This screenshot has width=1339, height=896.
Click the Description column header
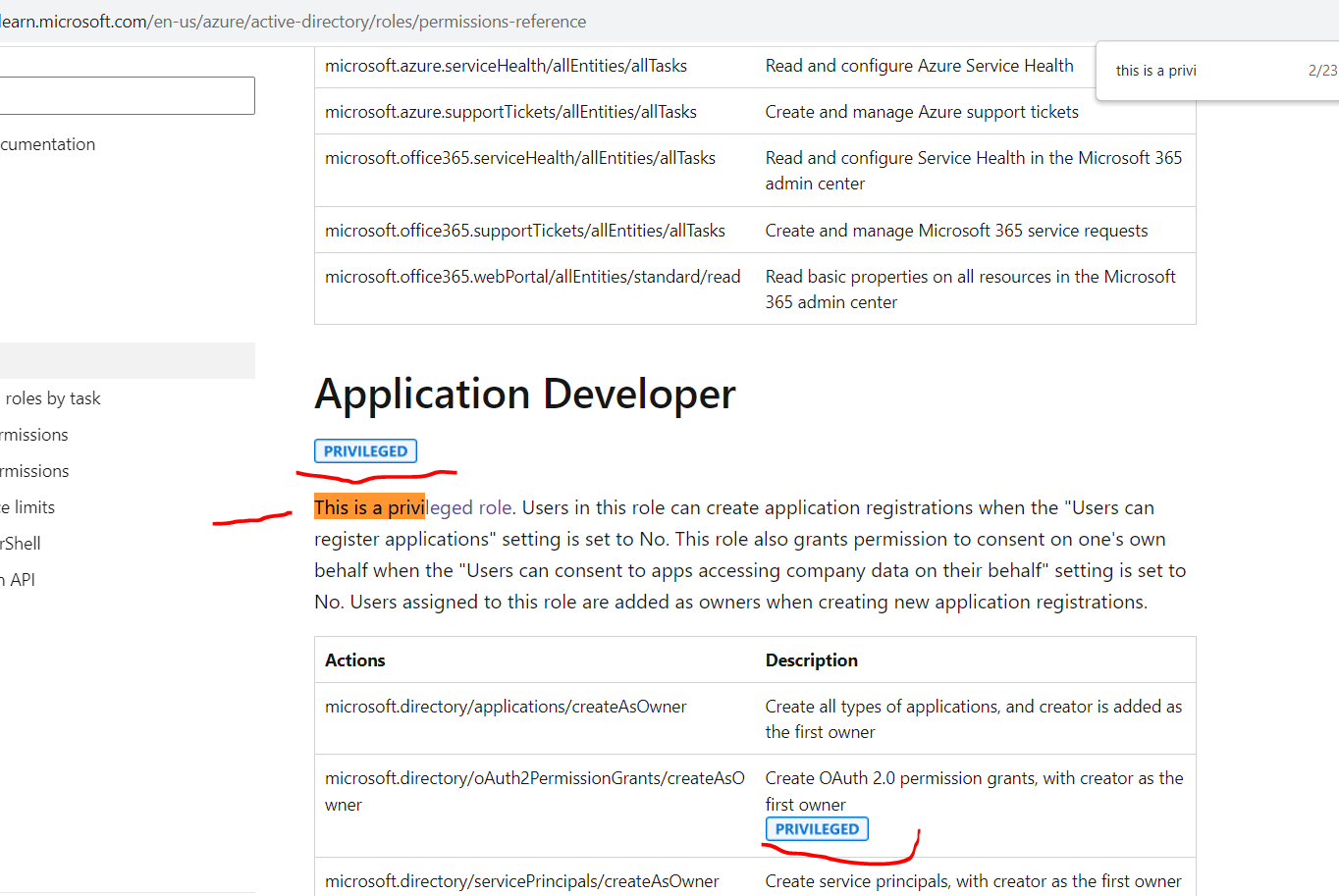click(x=812, y=659)
